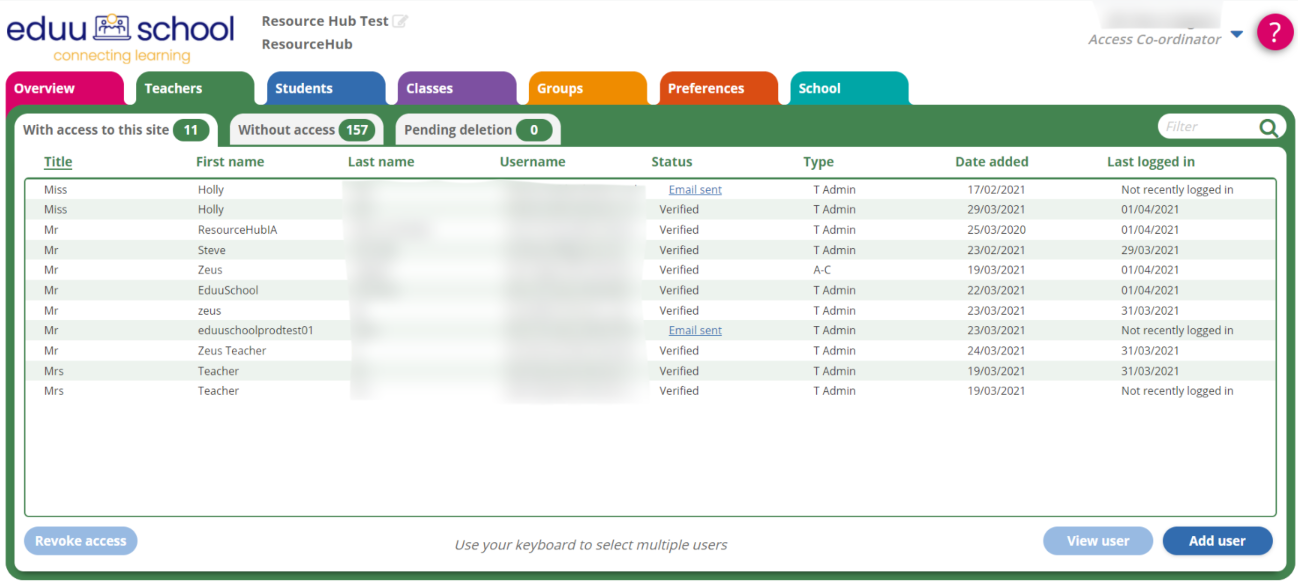Select the ResourceHubIA teacher row

tap(237, 230)
